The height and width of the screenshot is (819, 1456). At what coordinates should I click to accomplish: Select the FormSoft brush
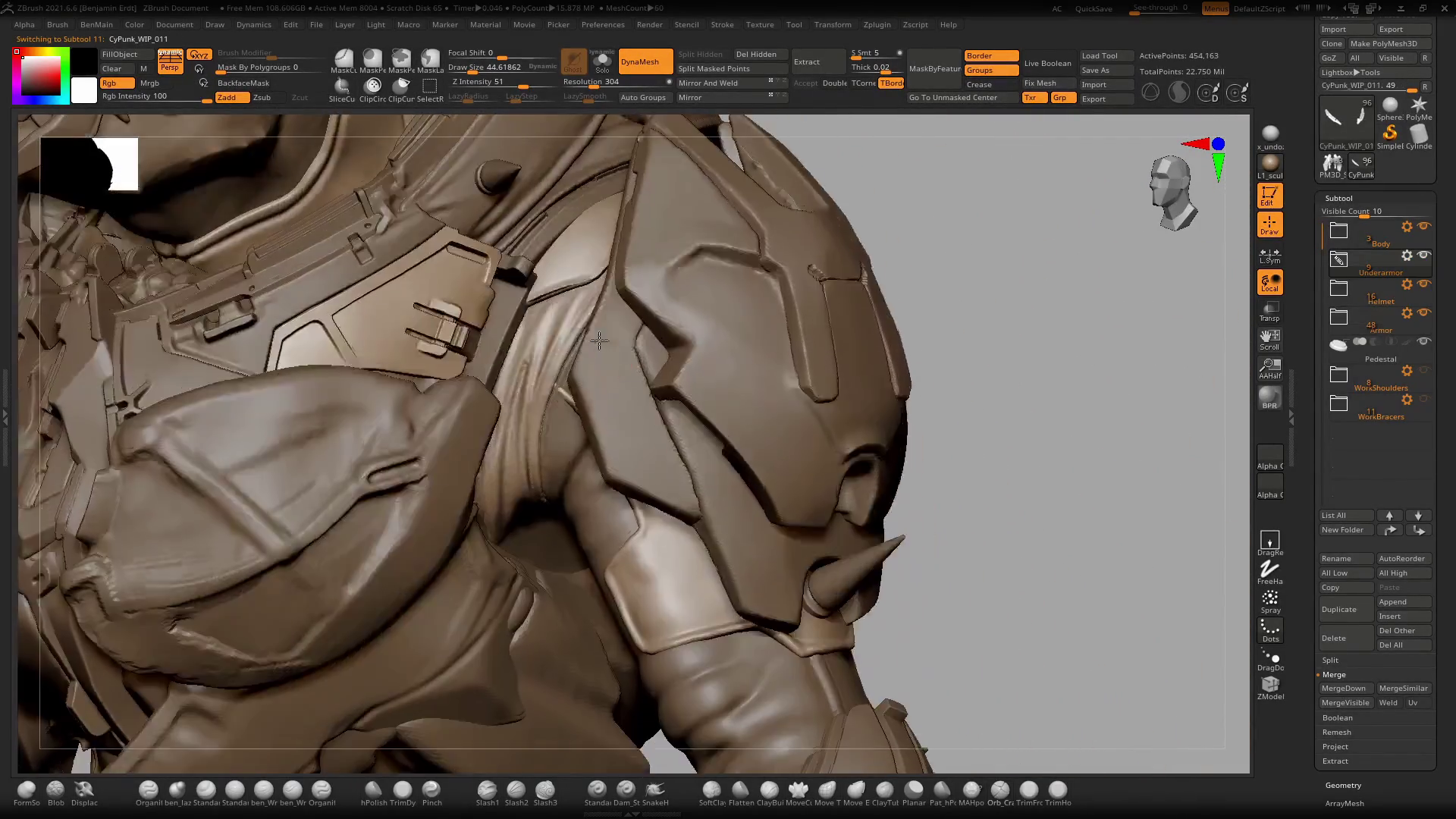pos(27,793)
